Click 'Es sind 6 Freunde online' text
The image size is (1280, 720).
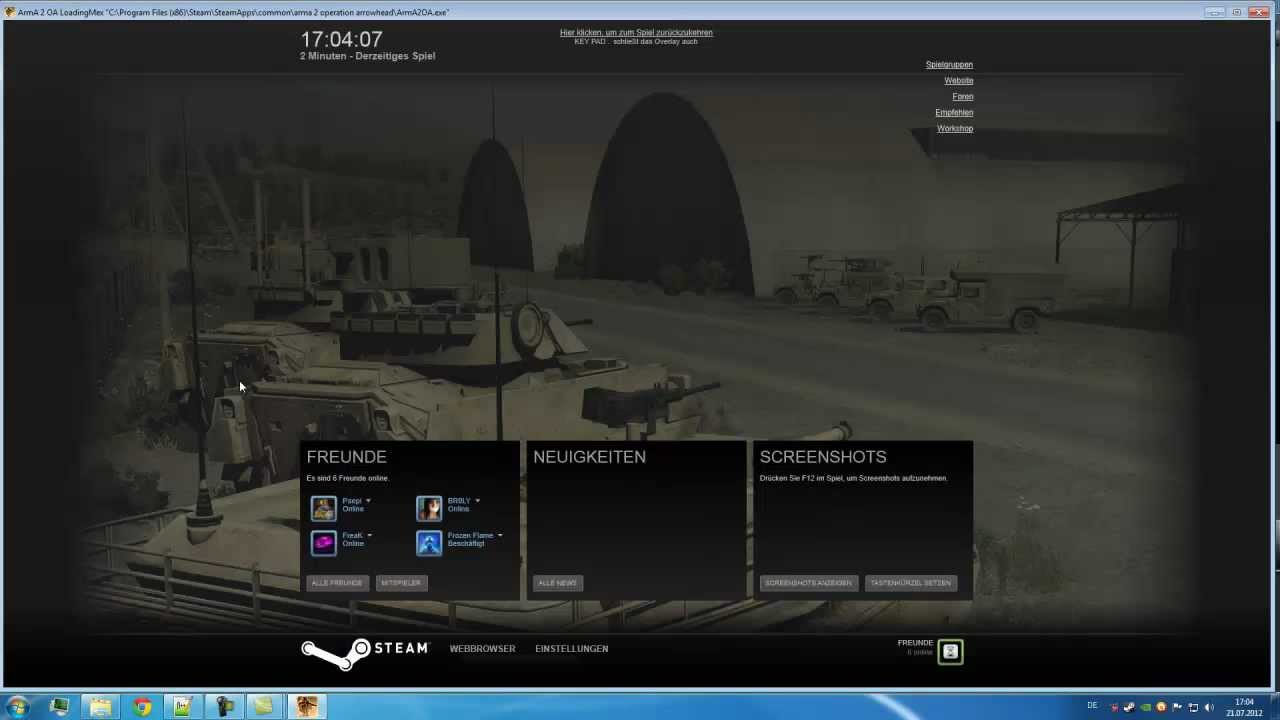click(x=348, y=478)
